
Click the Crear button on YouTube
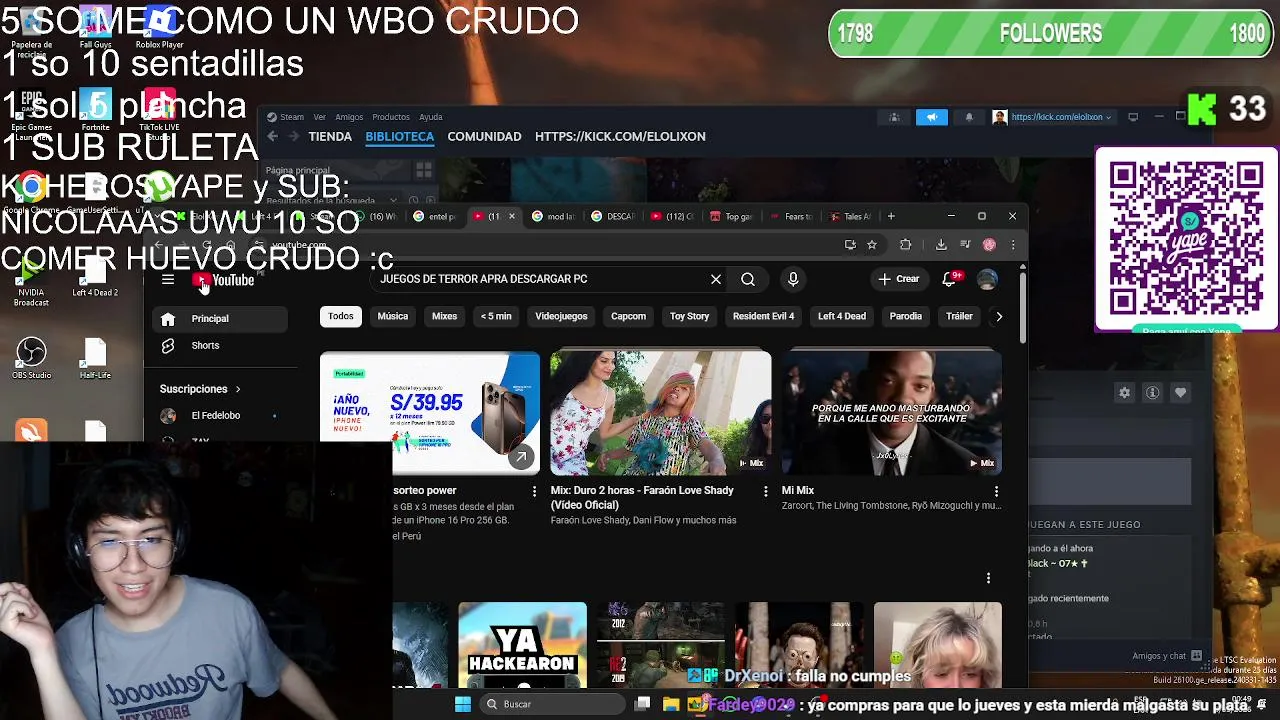[898, 279]
